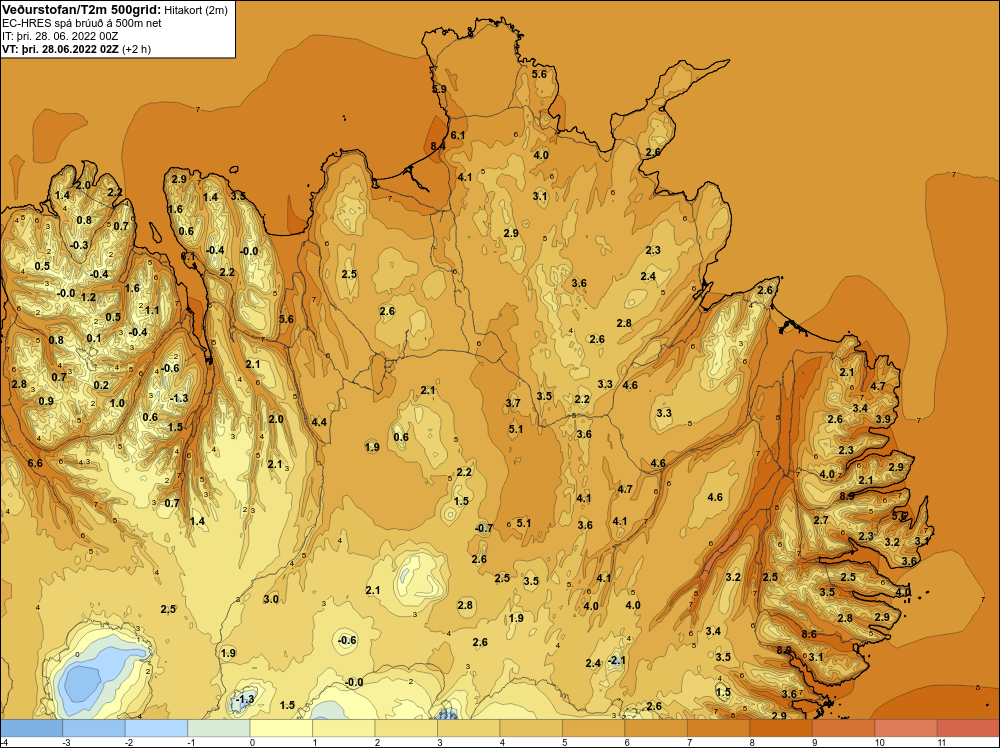The image size is (1000, 748).
Task: Select the 5.9 temperature reading near north coast
Action: click(x=439, y=89)
